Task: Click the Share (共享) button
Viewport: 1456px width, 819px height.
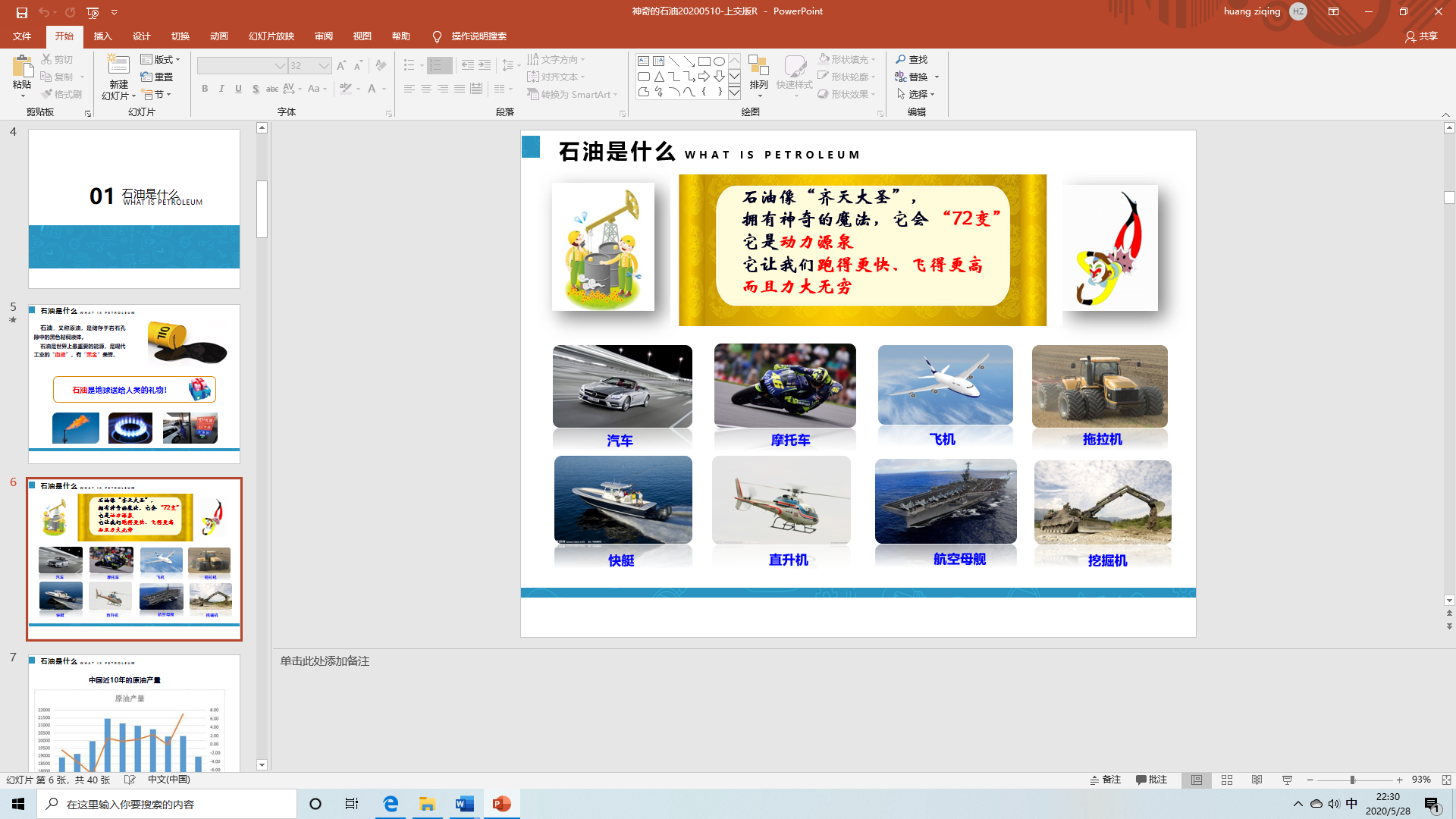Action: coord(1421,36)
